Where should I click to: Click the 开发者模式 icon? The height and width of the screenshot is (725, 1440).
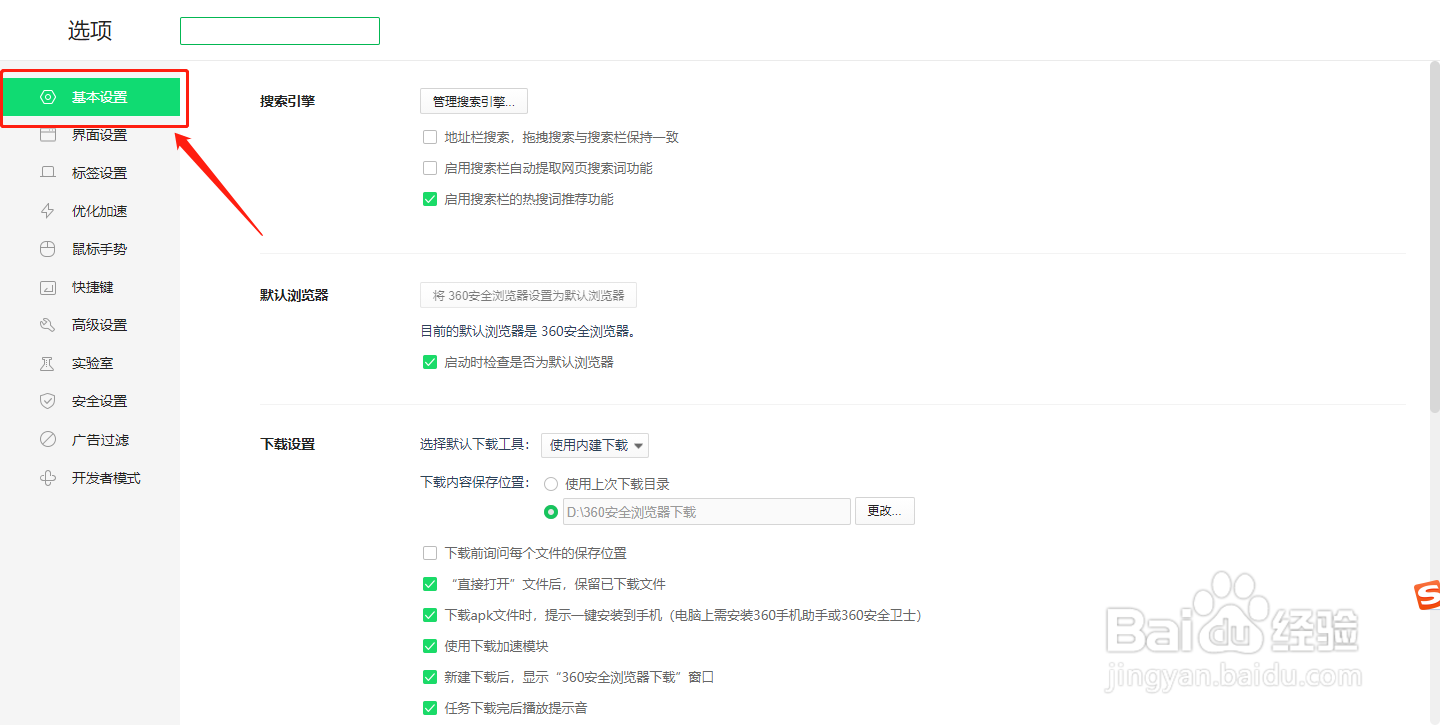47,478
